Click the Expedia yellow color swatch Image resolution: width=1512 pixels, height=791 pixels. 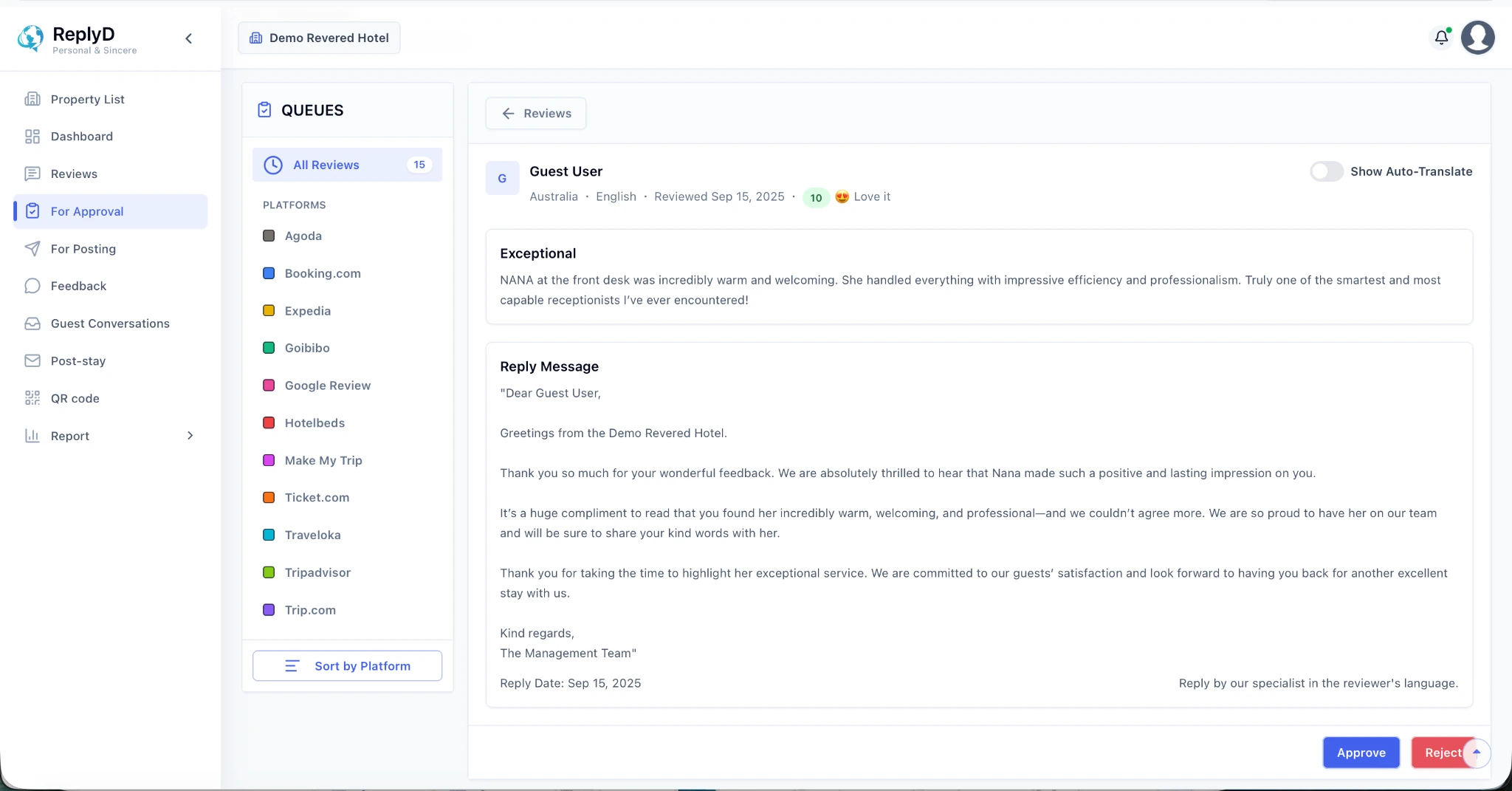[269, 311]
